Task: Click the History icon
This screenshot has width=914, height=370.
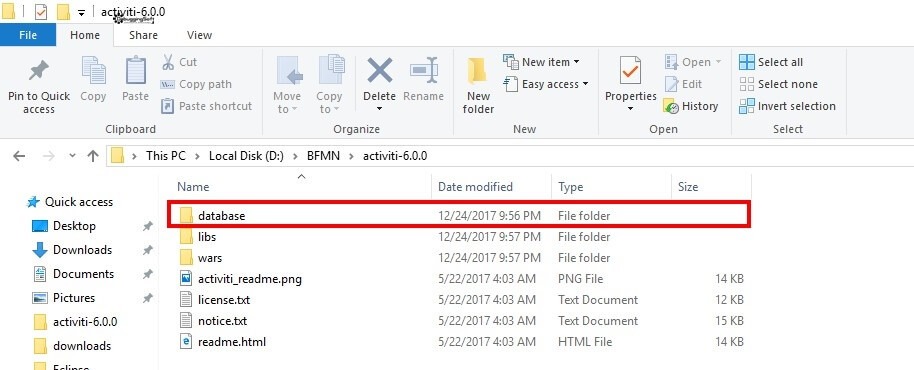Action: click(x=671, y=107)
